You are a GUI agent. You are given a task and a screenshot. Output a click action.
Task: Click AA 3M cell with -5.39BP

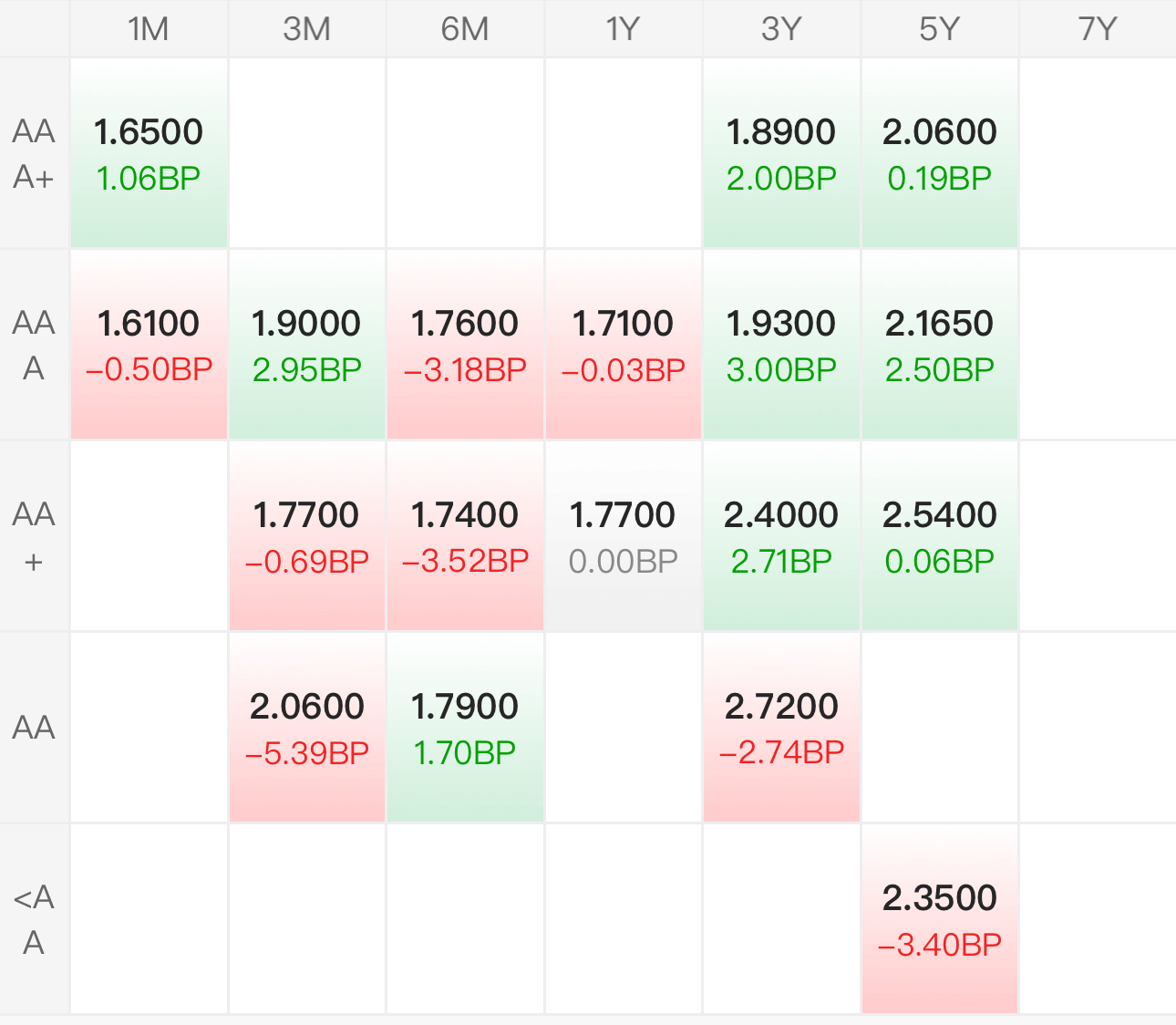(x=306, y=728)
